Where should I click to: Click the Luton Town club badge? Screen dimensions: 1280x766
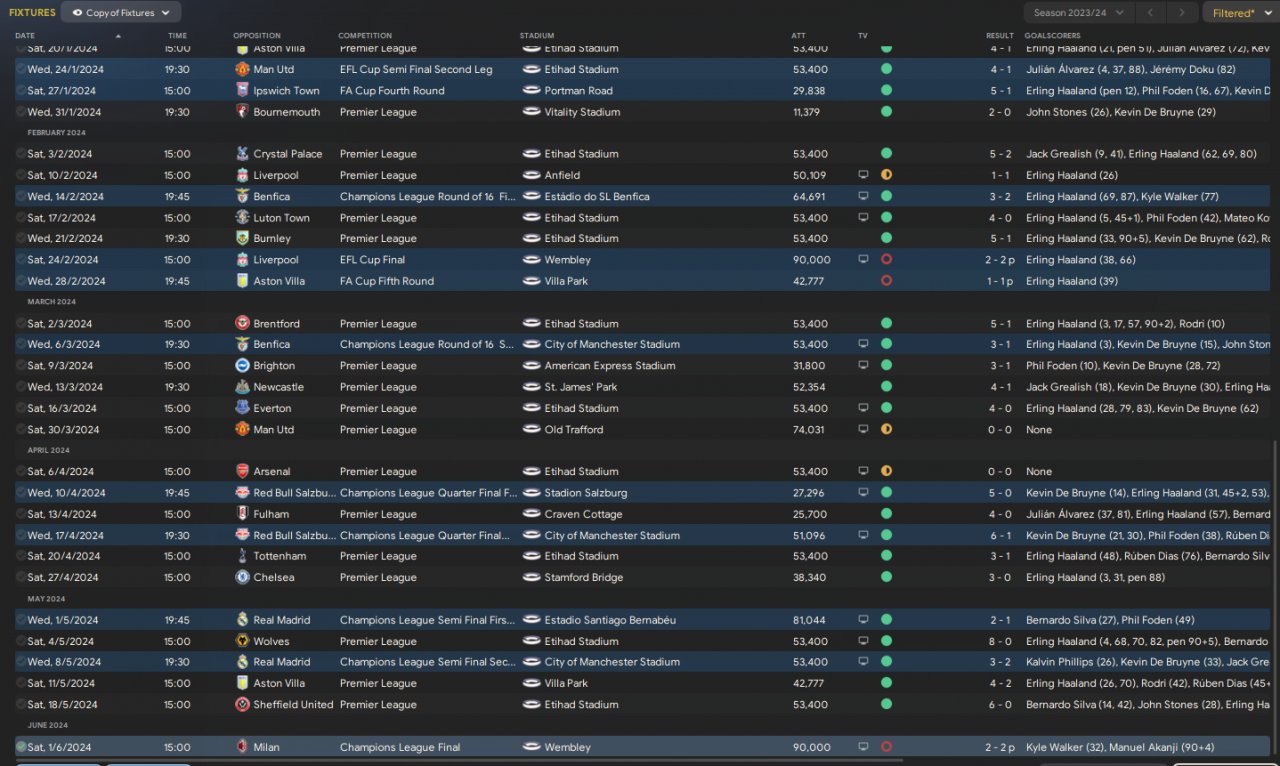click(242, 218)
